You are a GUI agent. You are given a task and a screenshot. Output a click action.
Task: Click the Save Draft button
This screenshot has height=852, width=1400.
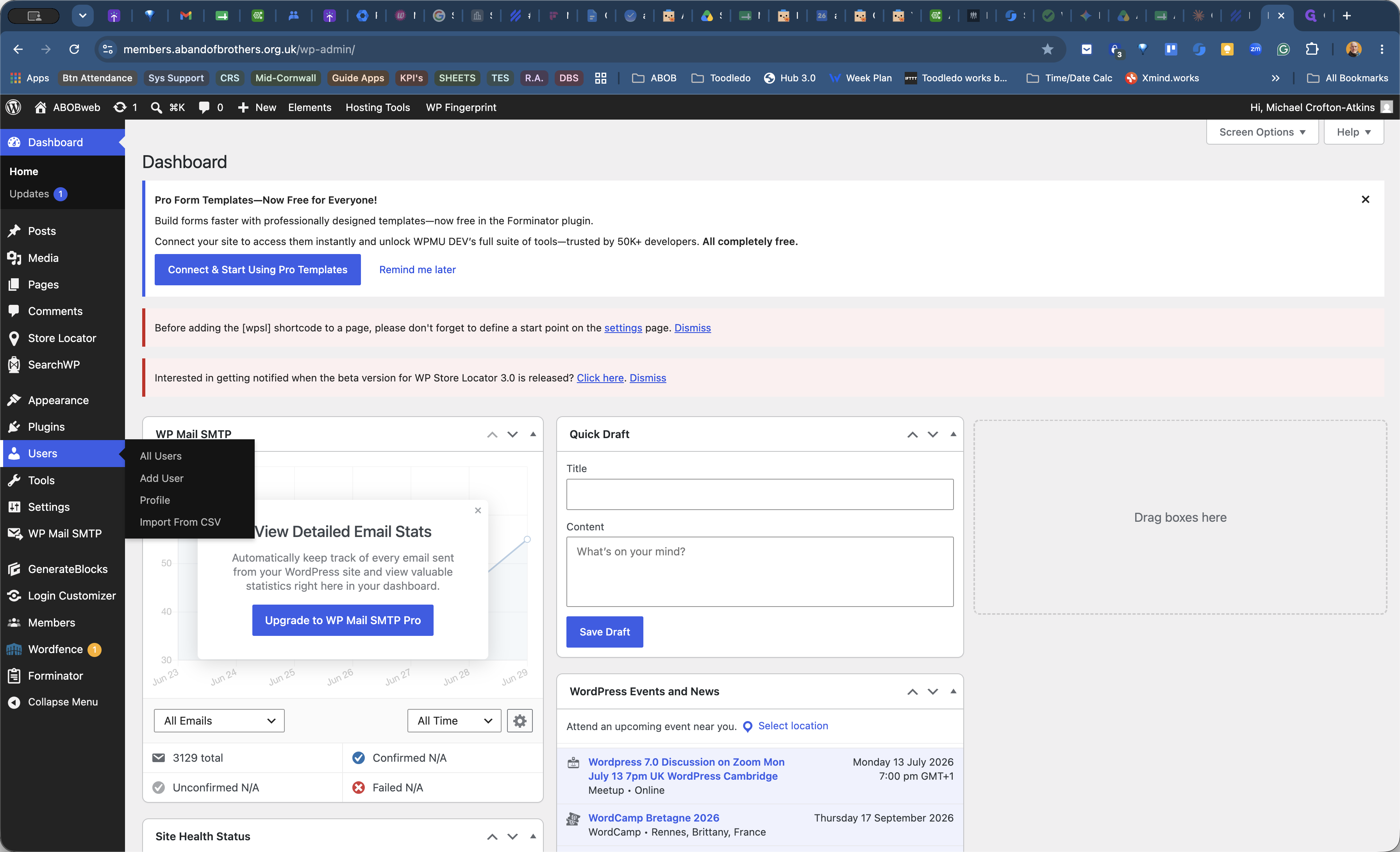[x=605, y=632]
